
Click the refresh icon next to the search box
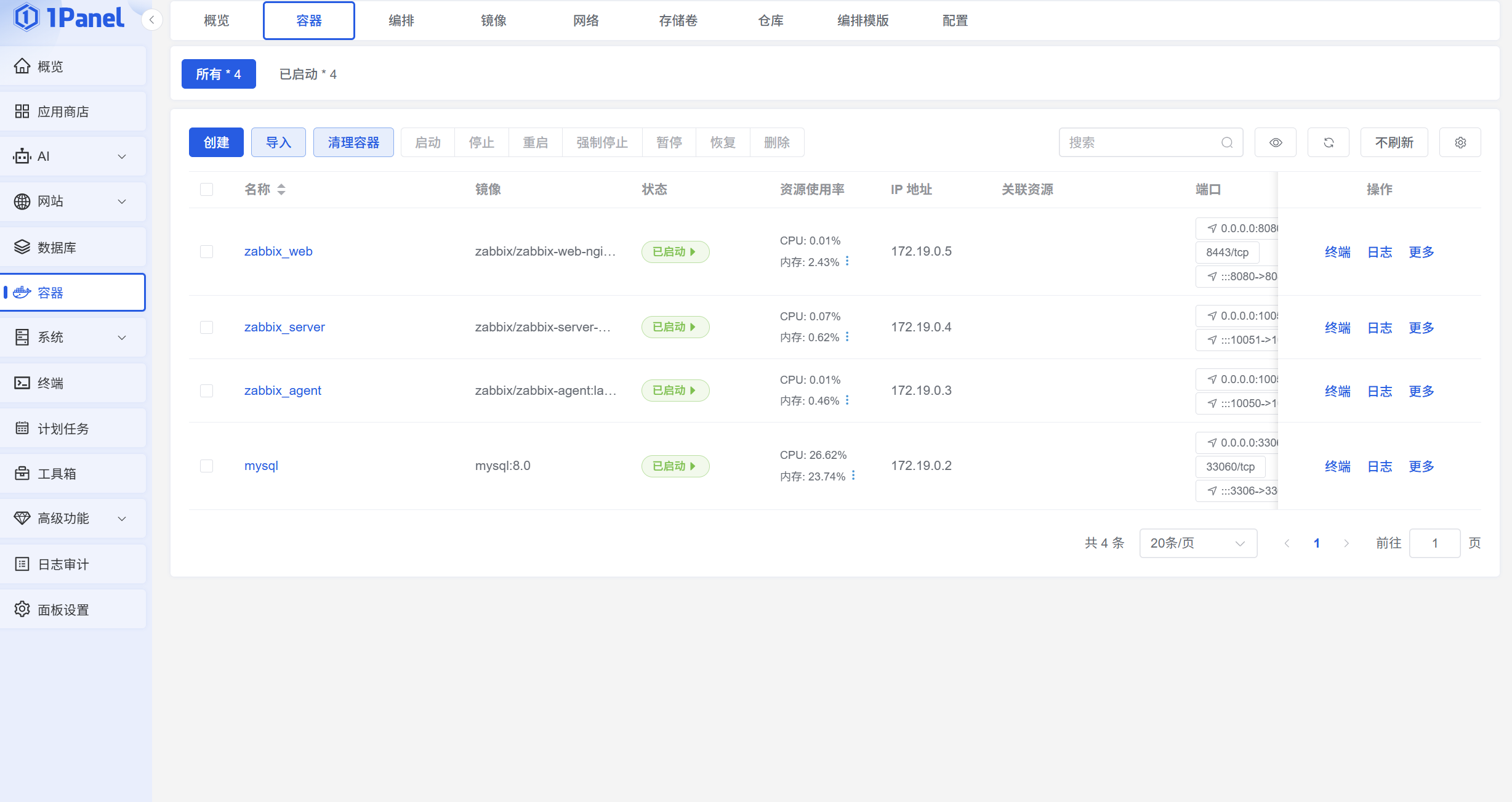pyautogui.click(x=1329, y=143)
